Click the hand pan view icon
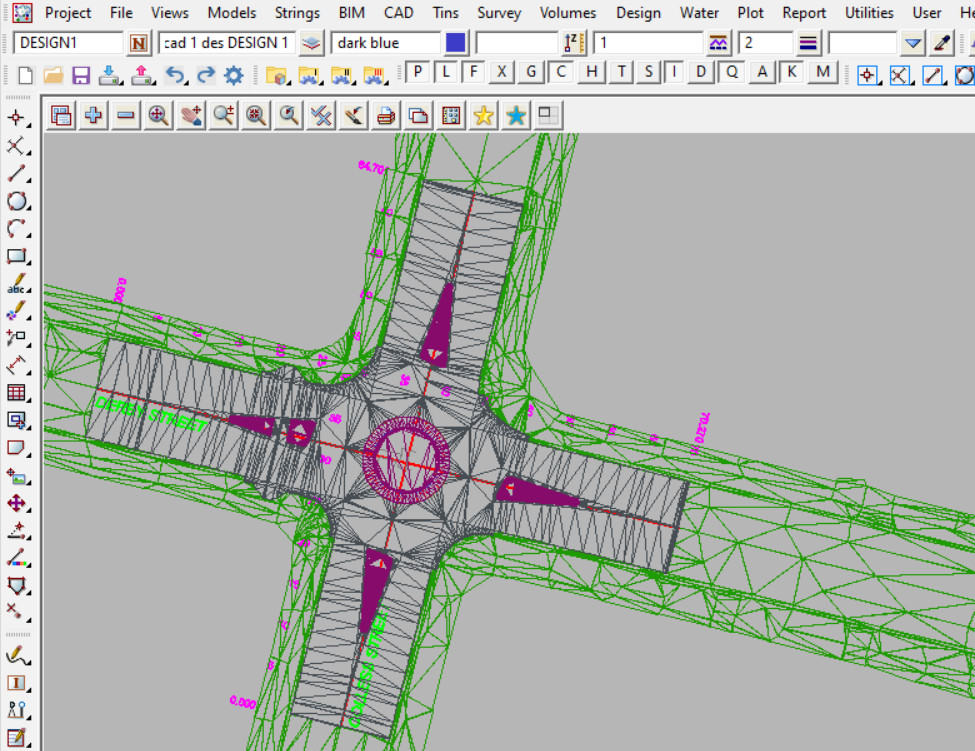This screenshot has height=751, width=975. tap(191, 116)
